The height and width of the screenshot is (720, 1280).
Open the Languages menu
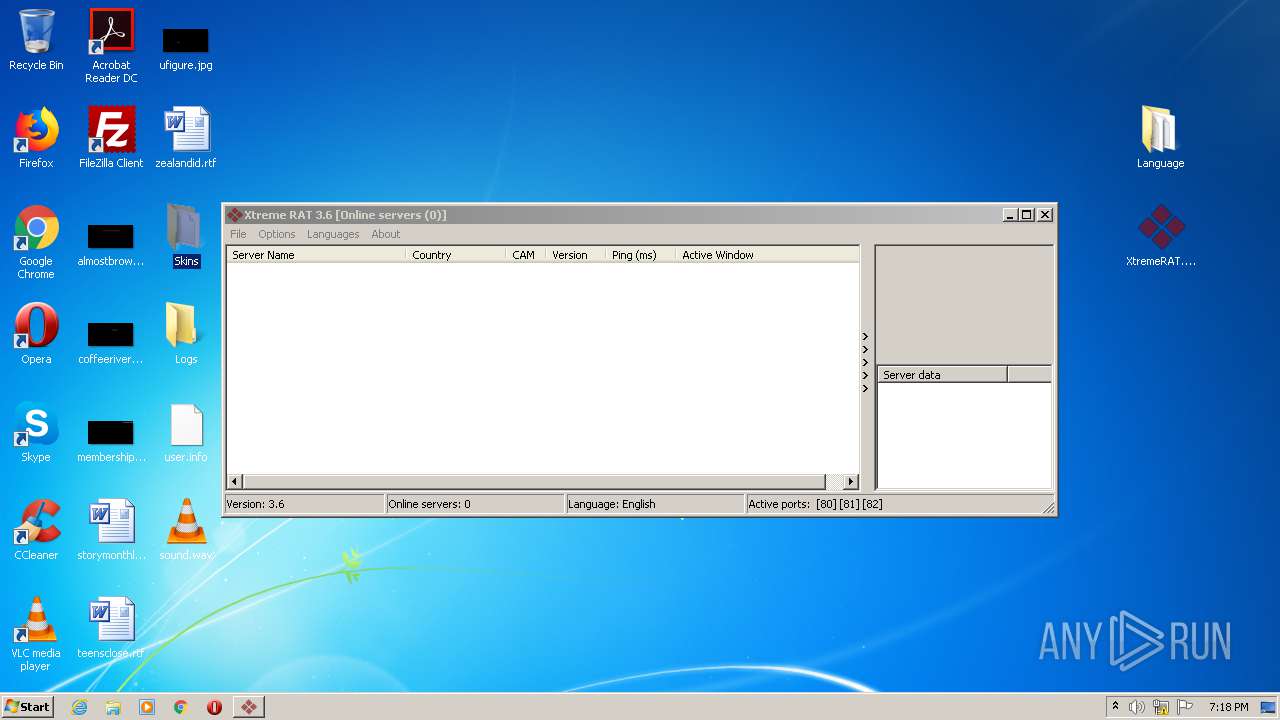[x=333, y=234]
